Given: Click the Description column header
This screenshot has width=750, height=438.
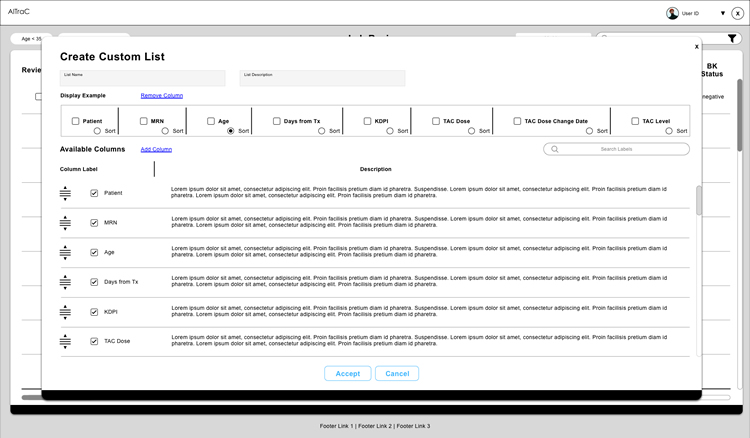Looking at the screenshot, I should pyautogui.click(x=375, y=169).
